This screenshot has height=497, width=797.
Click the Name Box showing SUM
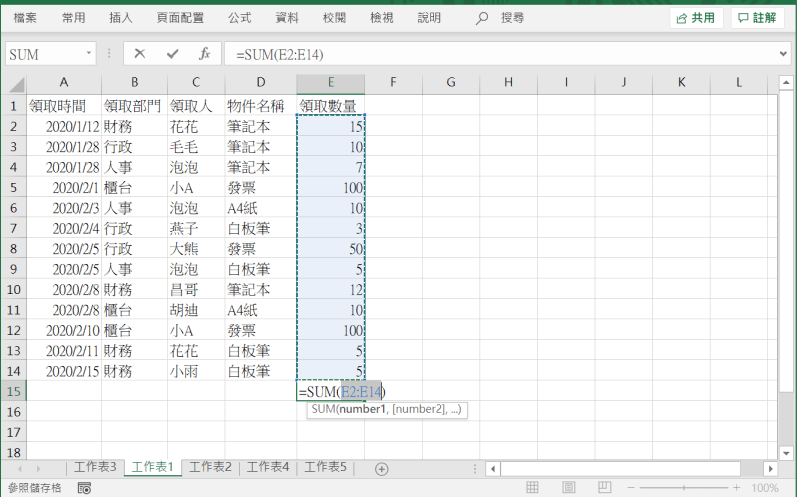point(44,54)
